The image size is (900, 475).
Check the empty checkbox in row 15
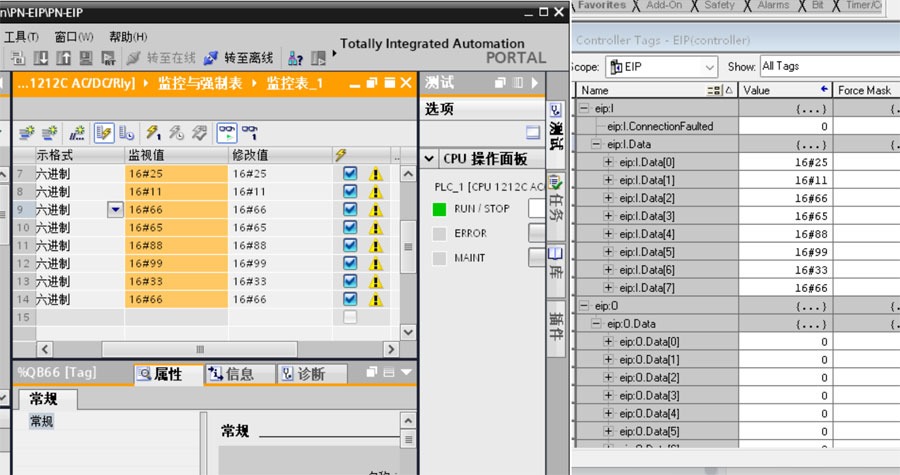point(350,317)
